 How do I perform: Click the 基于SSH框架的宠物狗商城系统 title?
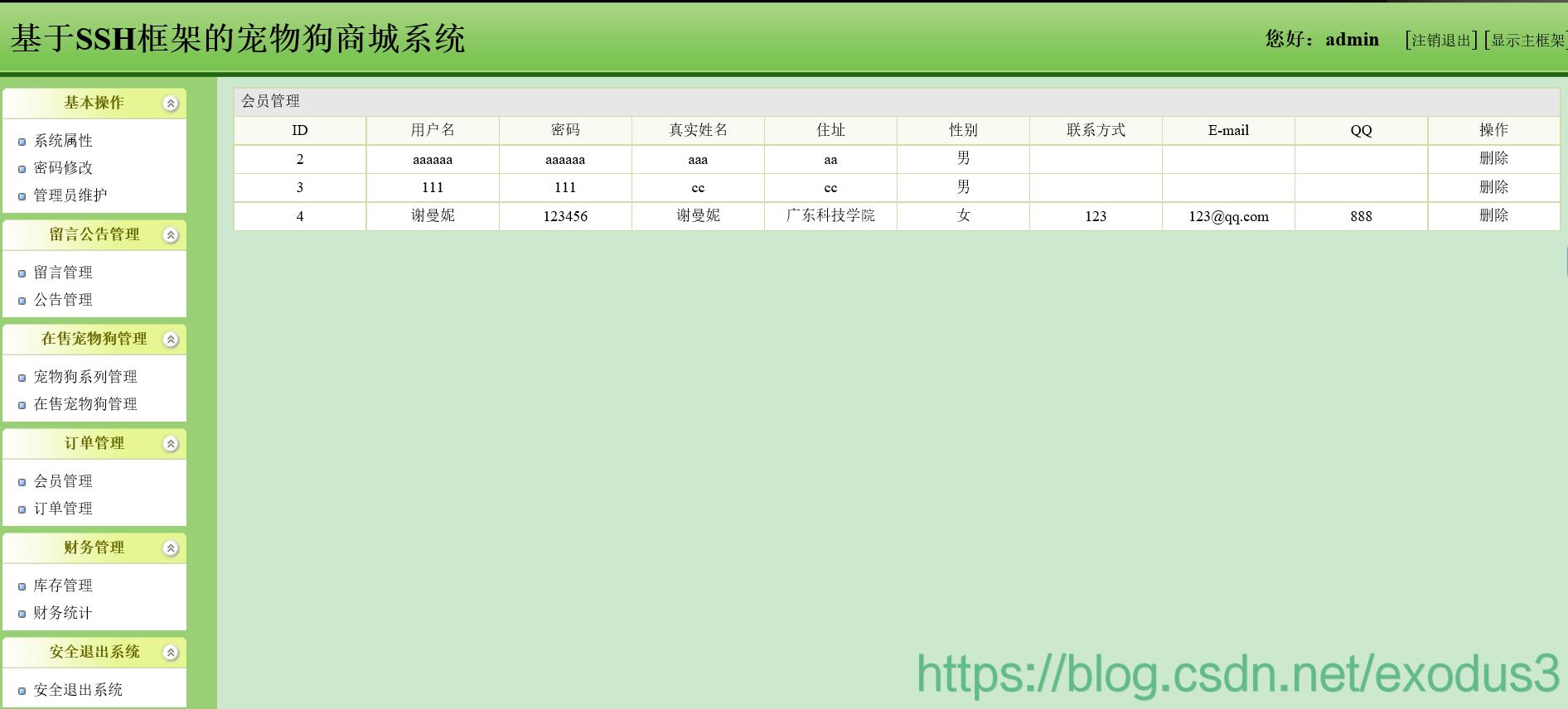(238, 39)
